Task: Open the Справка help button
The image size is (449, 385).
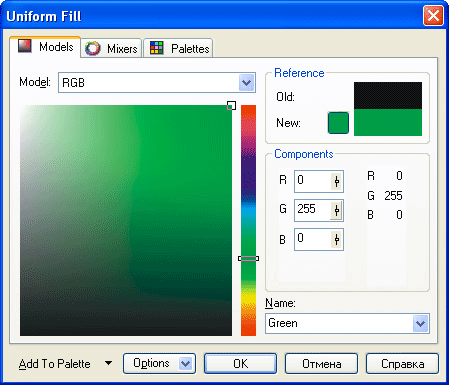Action: 402,364
